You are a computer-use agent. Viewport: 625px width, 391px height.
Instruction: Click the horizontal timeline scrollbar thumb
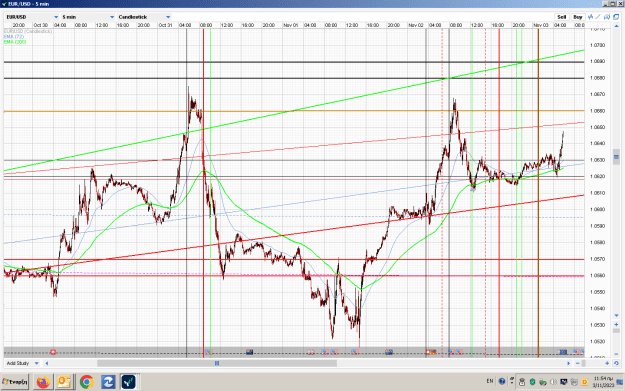click(217, 363)
